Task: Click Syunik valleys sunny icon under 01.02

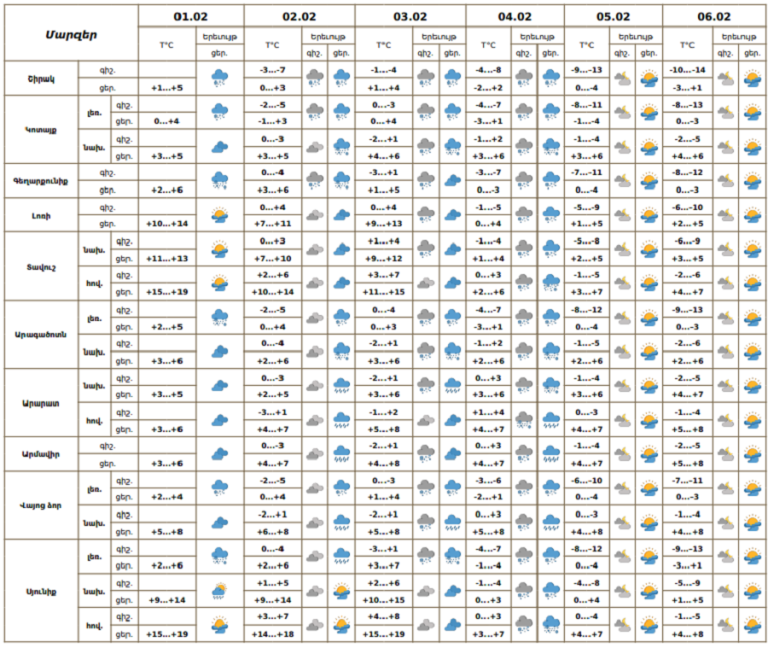Action: click(220, 625)
